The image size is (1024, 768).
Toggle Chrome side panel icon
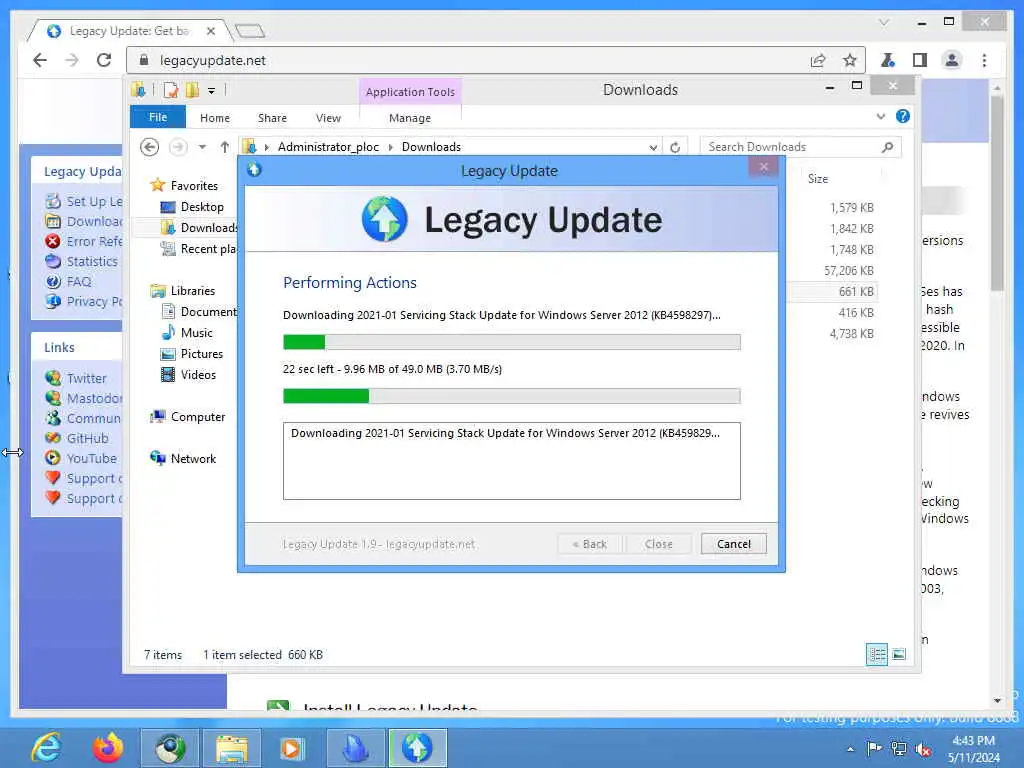coord(920,60)
